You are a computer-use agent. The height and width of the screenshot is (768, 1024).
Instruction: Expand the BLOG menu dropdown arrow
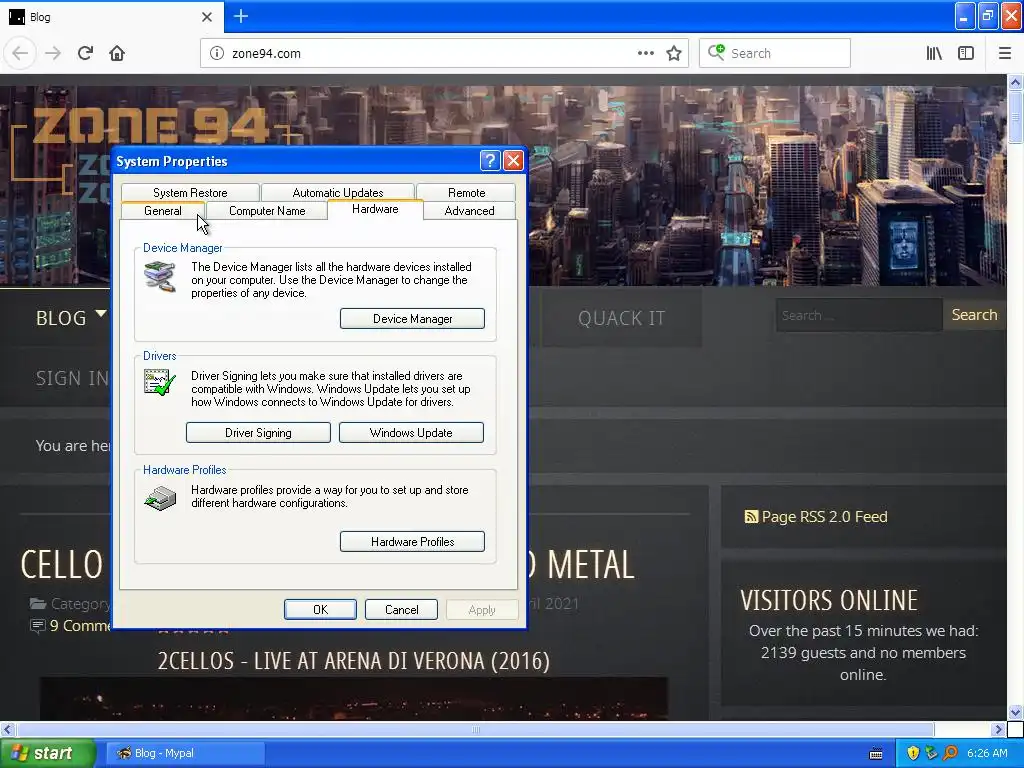[101, 314]
